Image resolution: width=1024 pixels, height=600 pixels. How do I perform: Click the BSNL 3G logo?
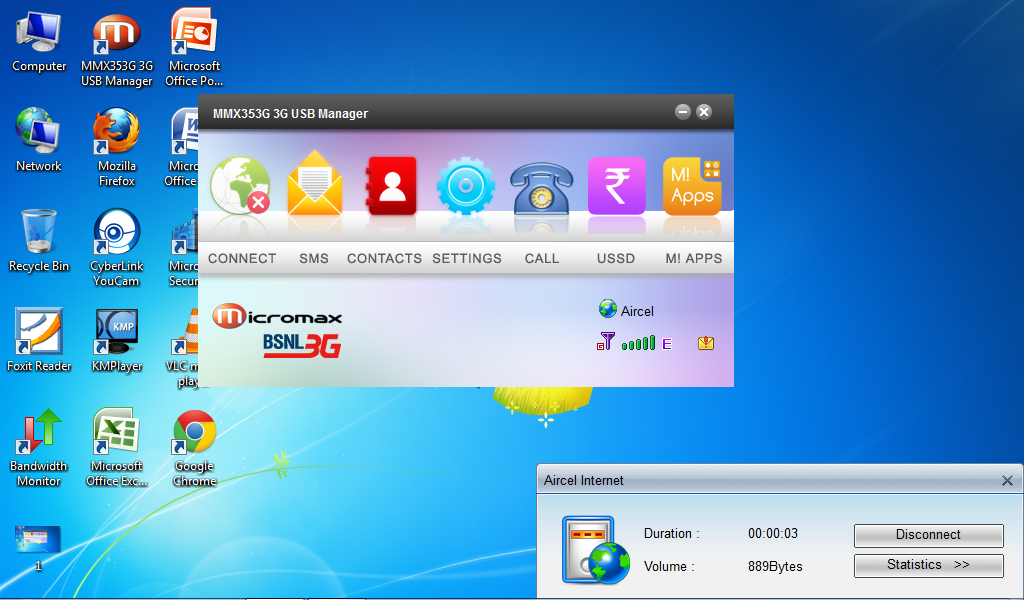(x=302, y=345)
